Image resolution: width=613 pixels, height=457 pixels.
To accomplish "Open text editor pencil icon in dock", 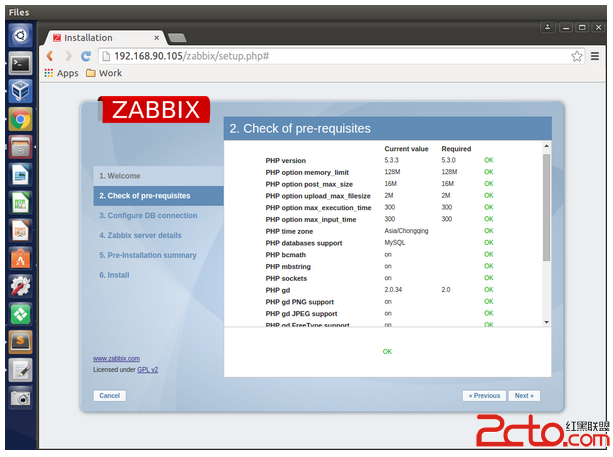I will click(20, 370).
